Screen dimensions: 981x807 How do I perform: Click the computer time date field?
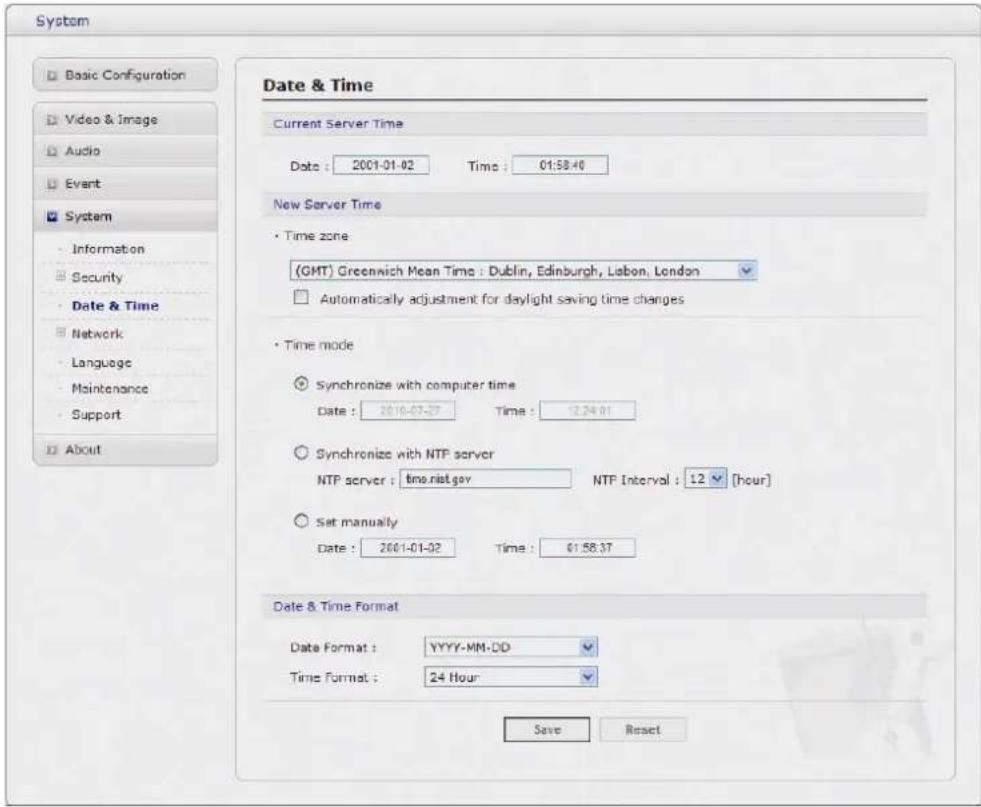pos(408,411)
